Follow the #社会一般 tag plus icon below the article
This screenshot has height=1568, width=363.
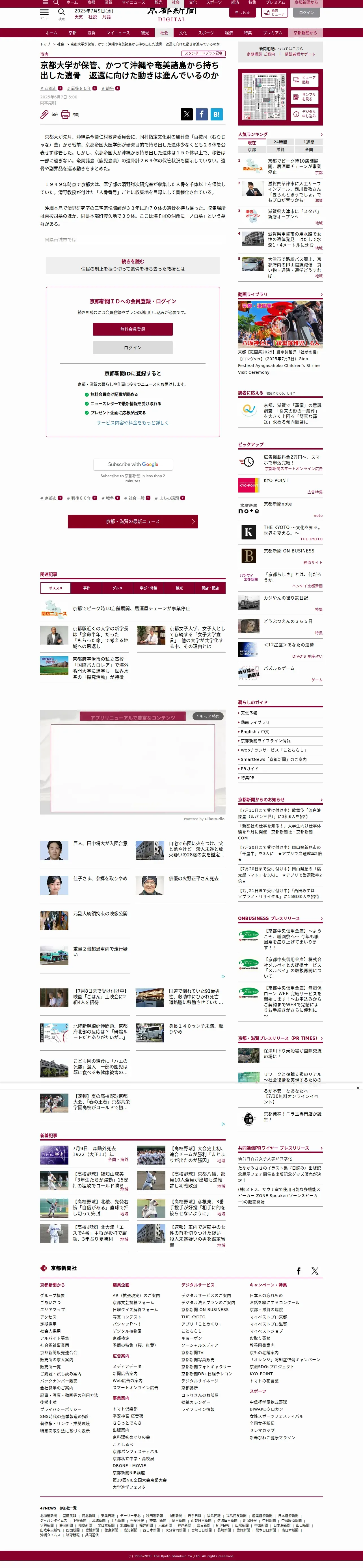coord(148,498)
